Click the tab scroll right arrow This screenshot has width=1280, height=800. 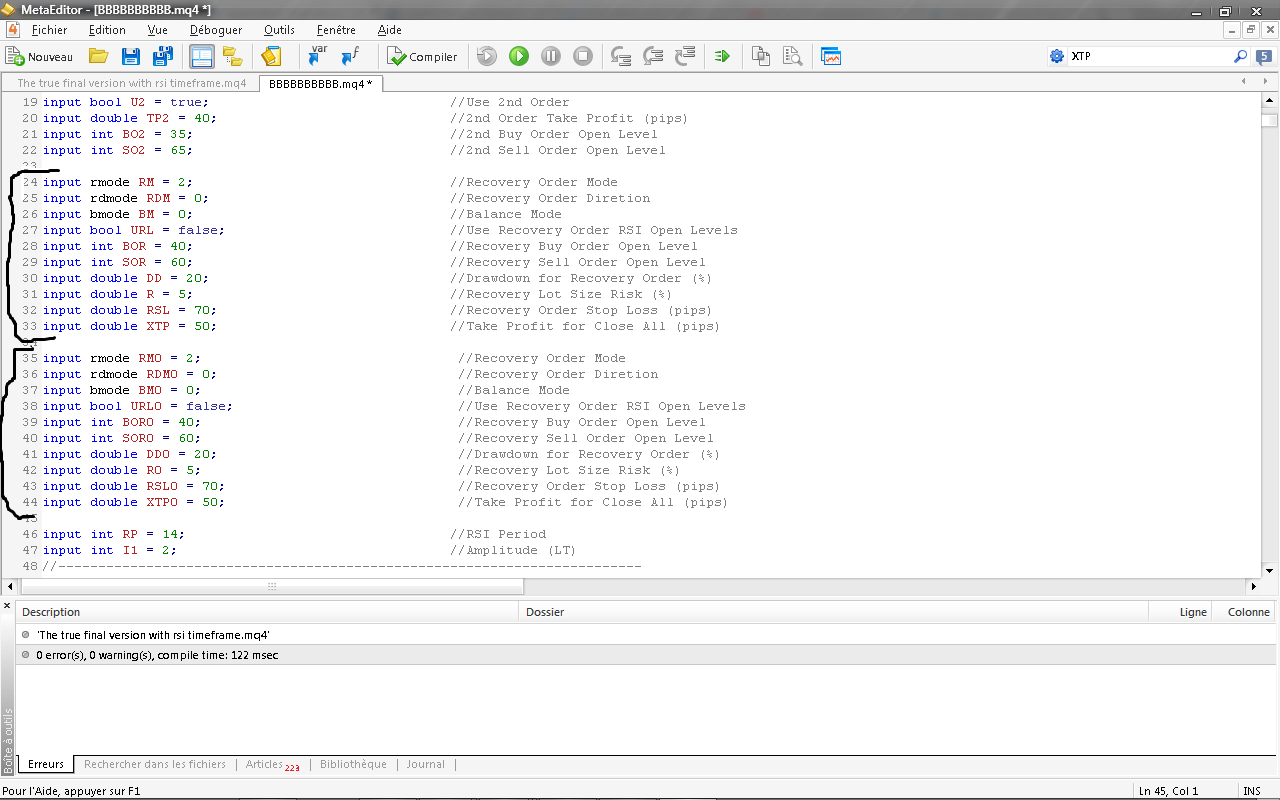click(1266, 82)
